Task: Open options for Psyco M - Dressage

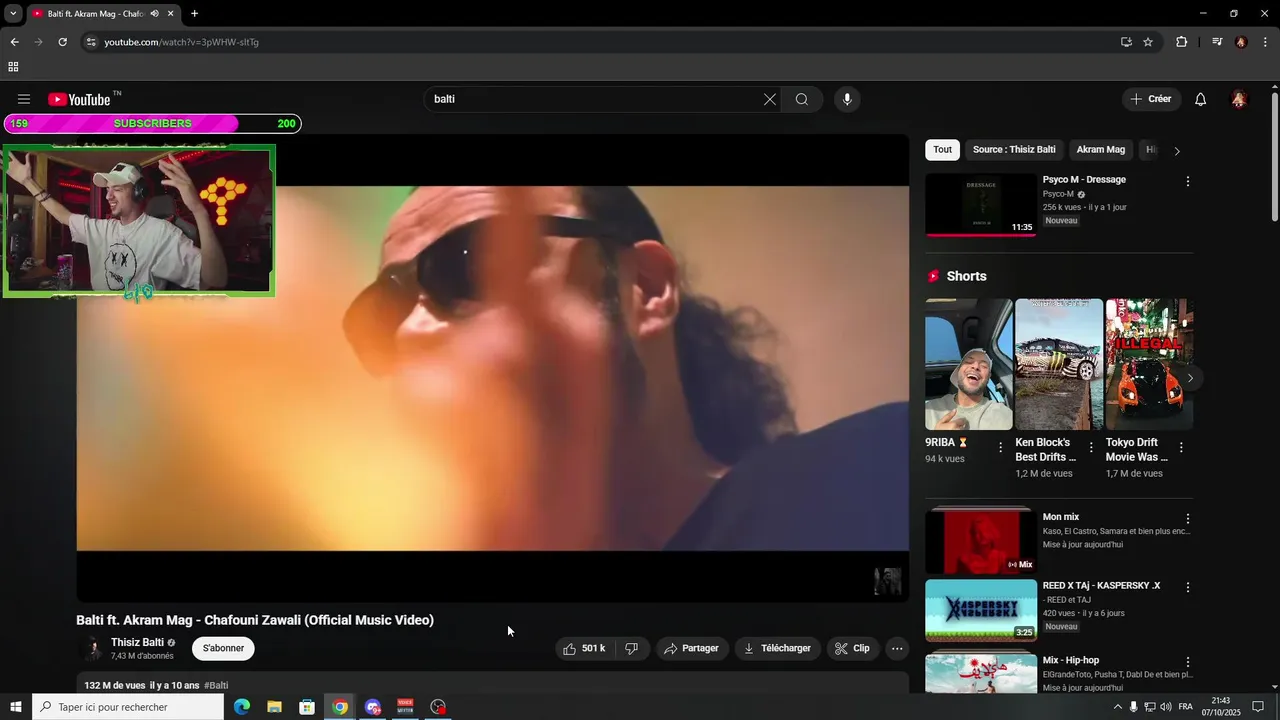Action: coord(1188,181)
